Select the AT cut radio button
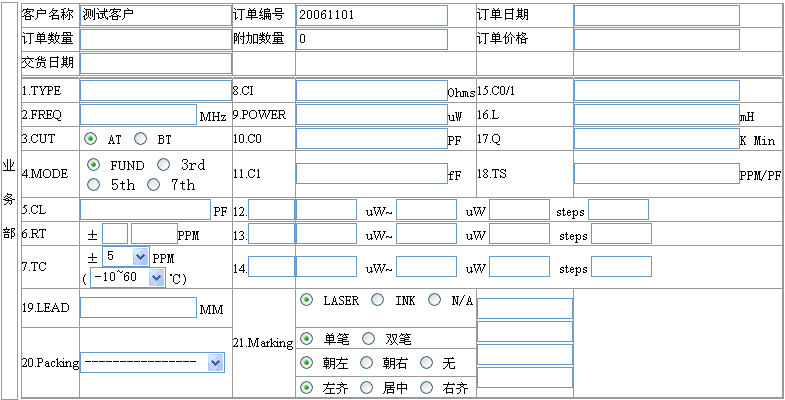785x400 pixels. click(90, 139)
